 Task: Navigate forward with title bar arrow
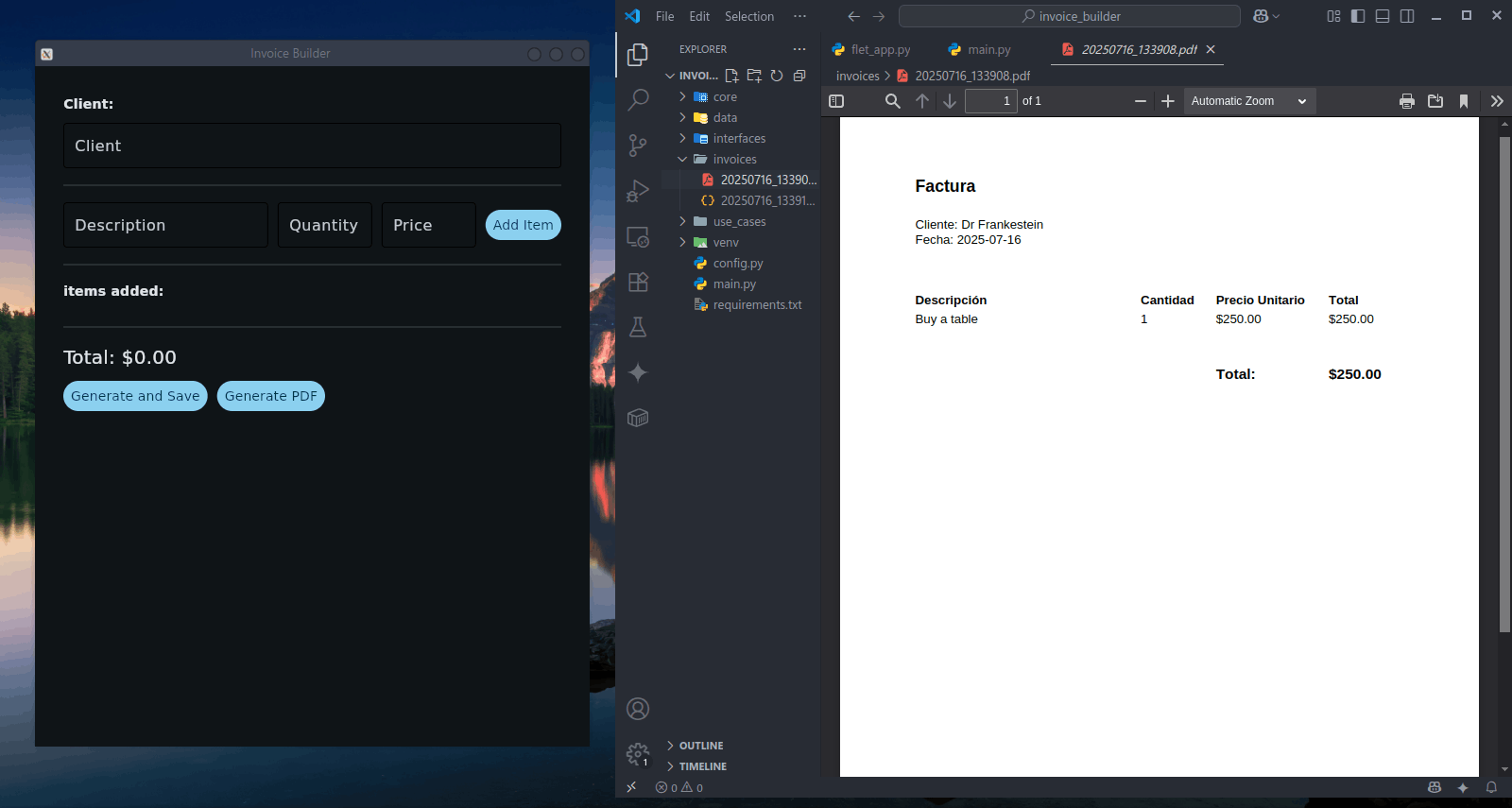[879, 16]
